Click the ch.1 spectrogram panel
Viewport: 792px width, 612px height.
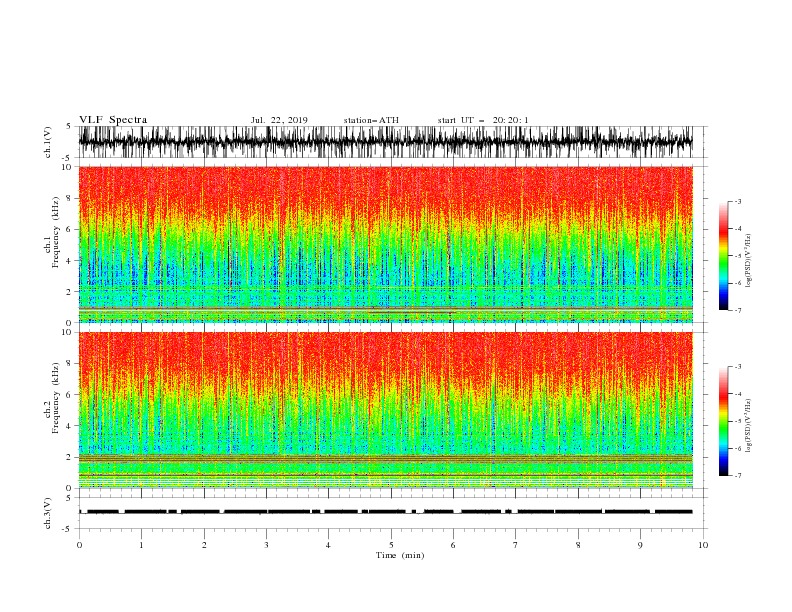coord(386,244)
